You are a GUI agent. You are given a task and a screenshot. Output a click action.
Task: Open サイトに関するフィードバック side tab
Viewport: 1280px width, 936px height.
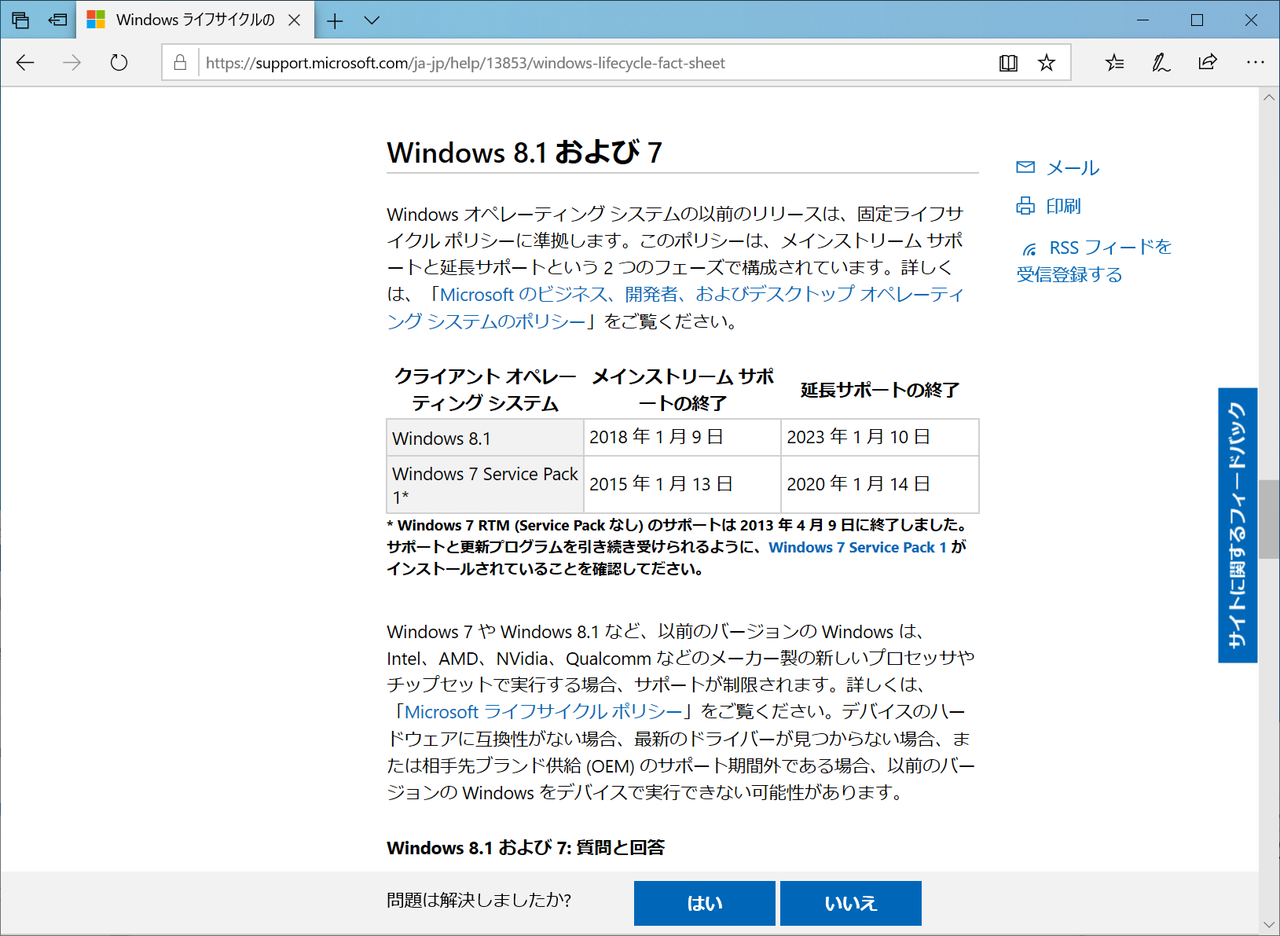click(x=1237, y=526)
